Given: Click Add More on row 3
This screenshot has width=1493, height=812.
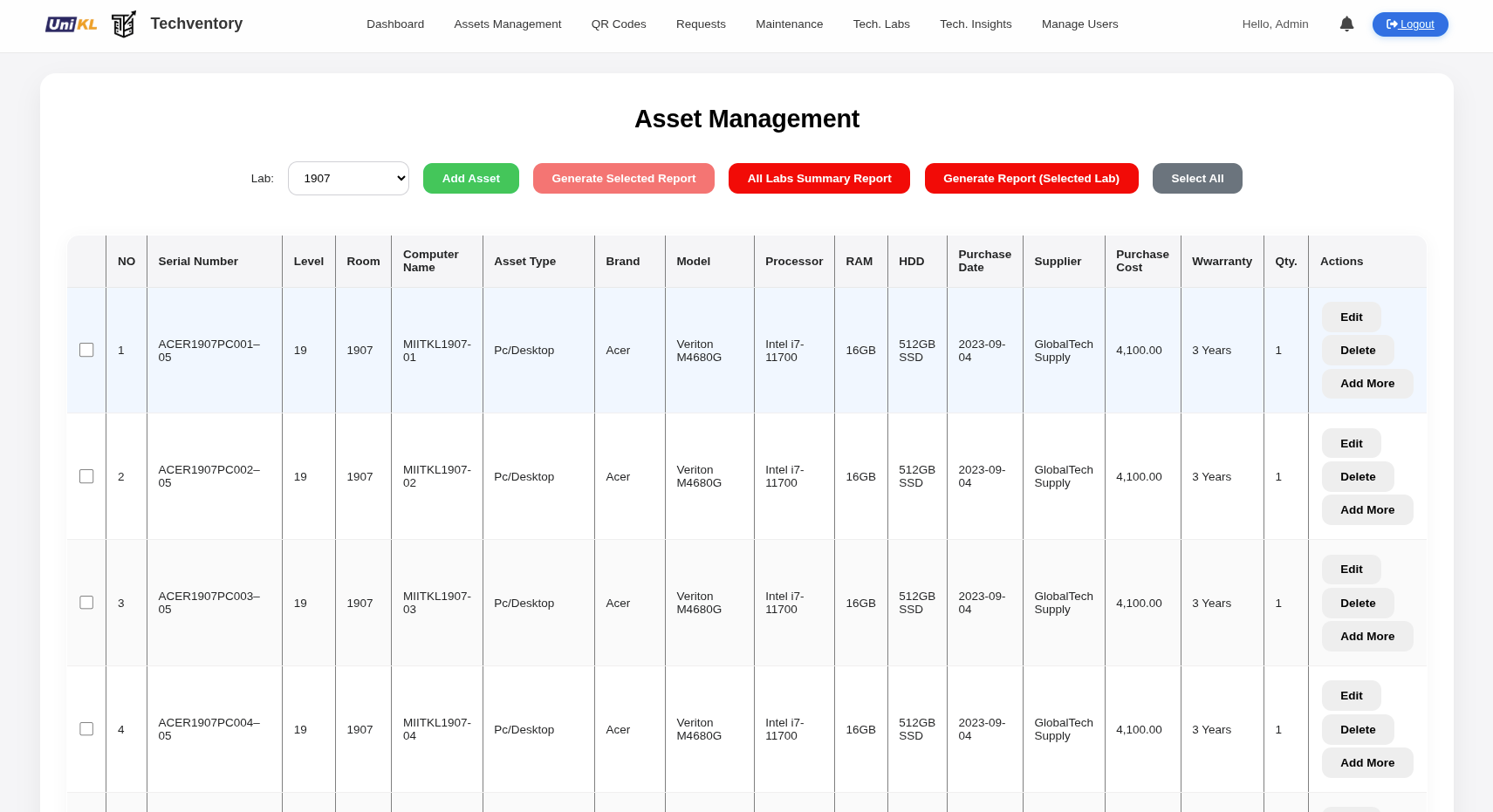Looking at the screenshot, I should tap(1367, 636).
